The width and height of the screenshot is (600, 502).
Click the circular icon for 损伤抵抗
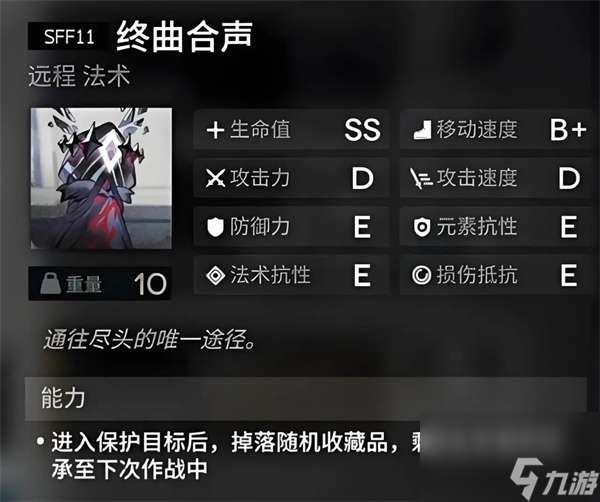coord(421,275)
